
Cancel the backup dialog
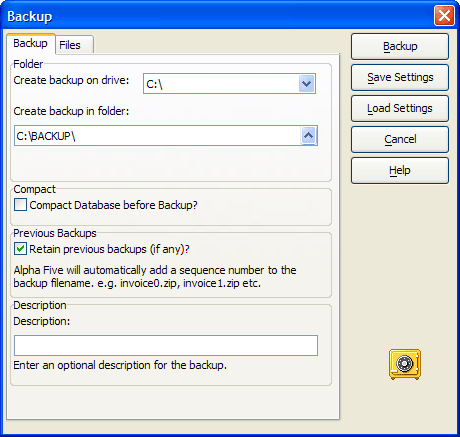(x=400, y=139)
